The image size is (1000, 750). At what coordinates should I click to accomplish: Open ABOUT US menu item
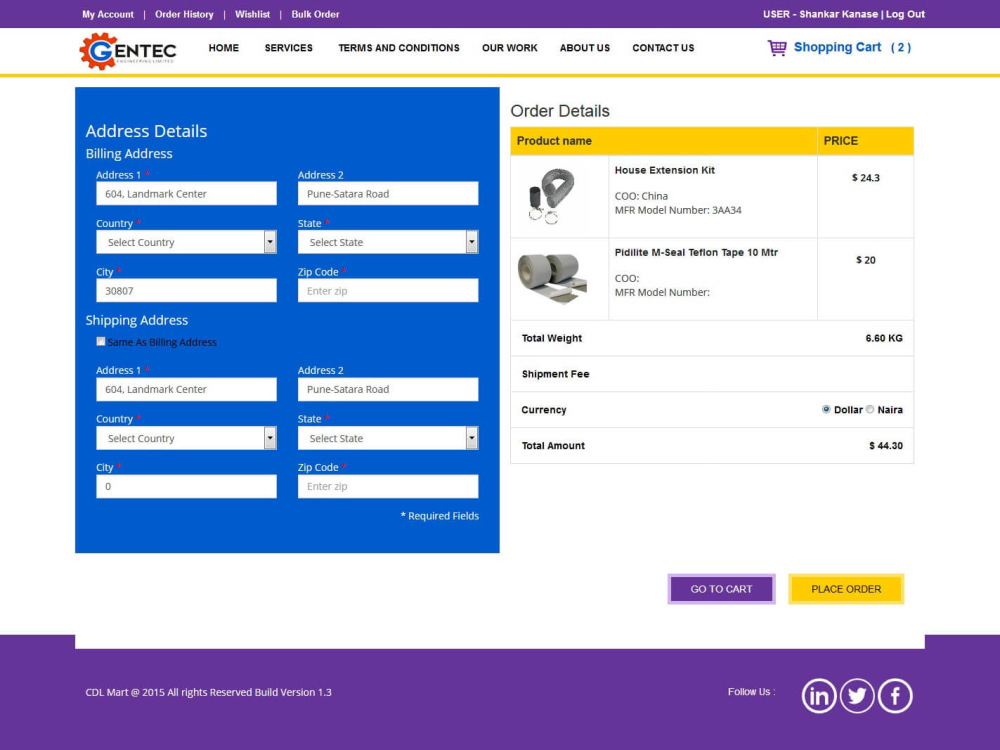click(585, 48)
